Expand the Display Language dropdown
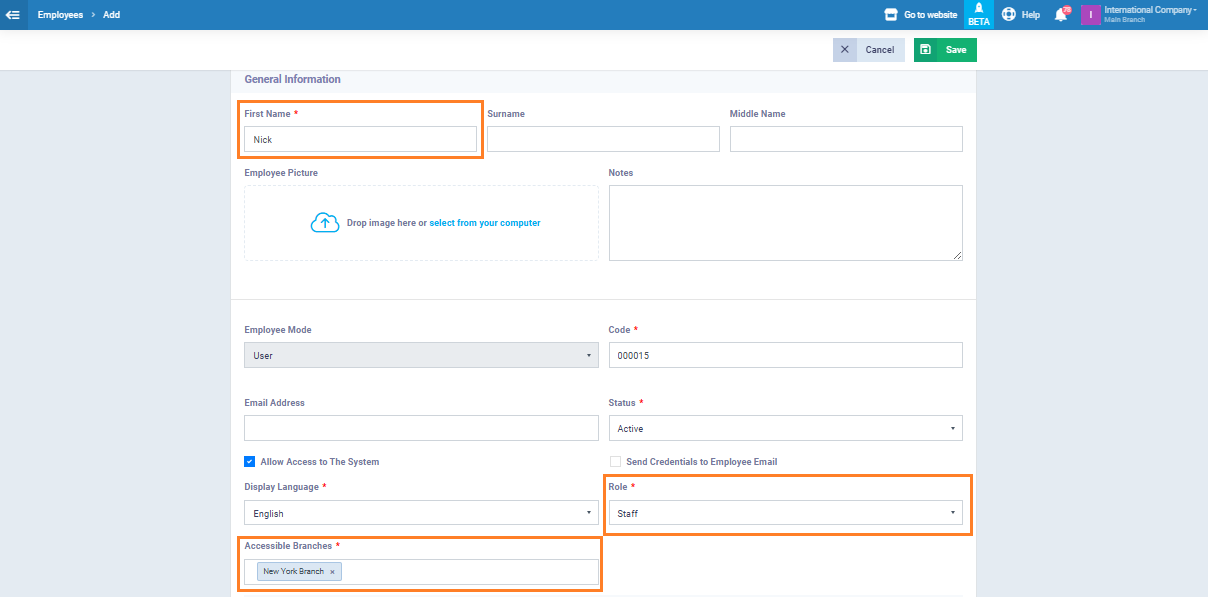The width and height of the screenshot is (1208, 597). coord(421,514)
